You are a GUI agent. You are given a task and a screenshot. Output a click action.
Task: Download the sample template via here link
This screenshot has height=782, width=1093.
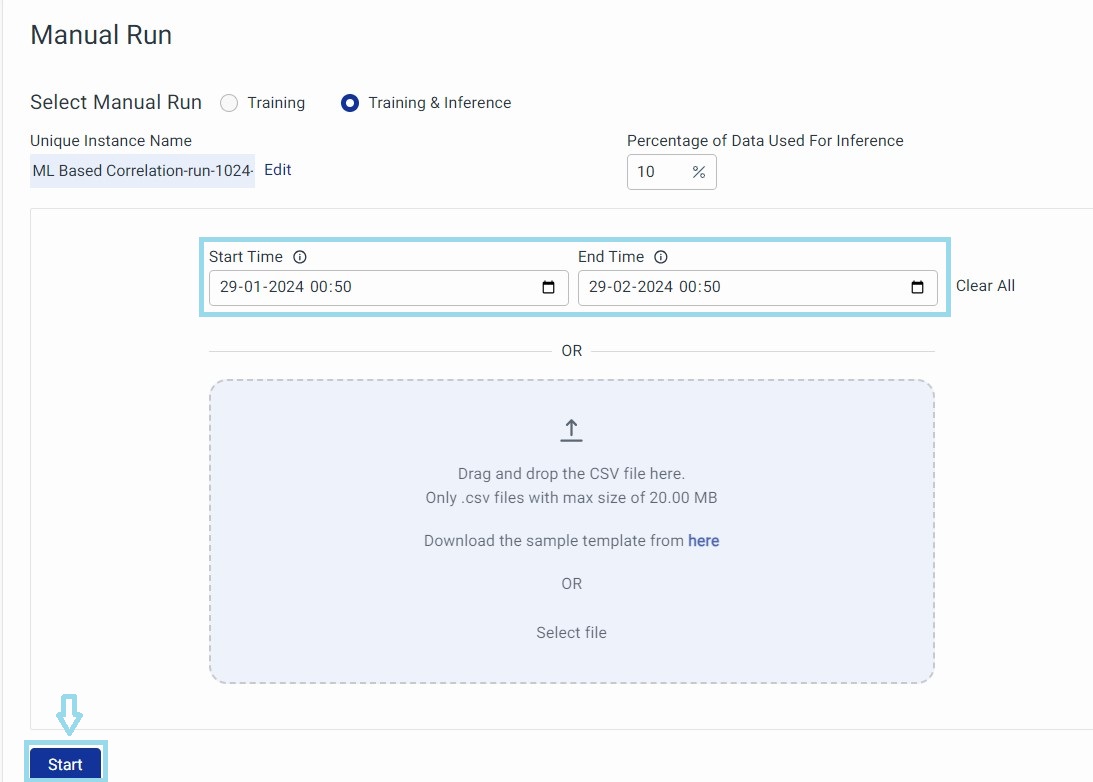coord(703,541)
